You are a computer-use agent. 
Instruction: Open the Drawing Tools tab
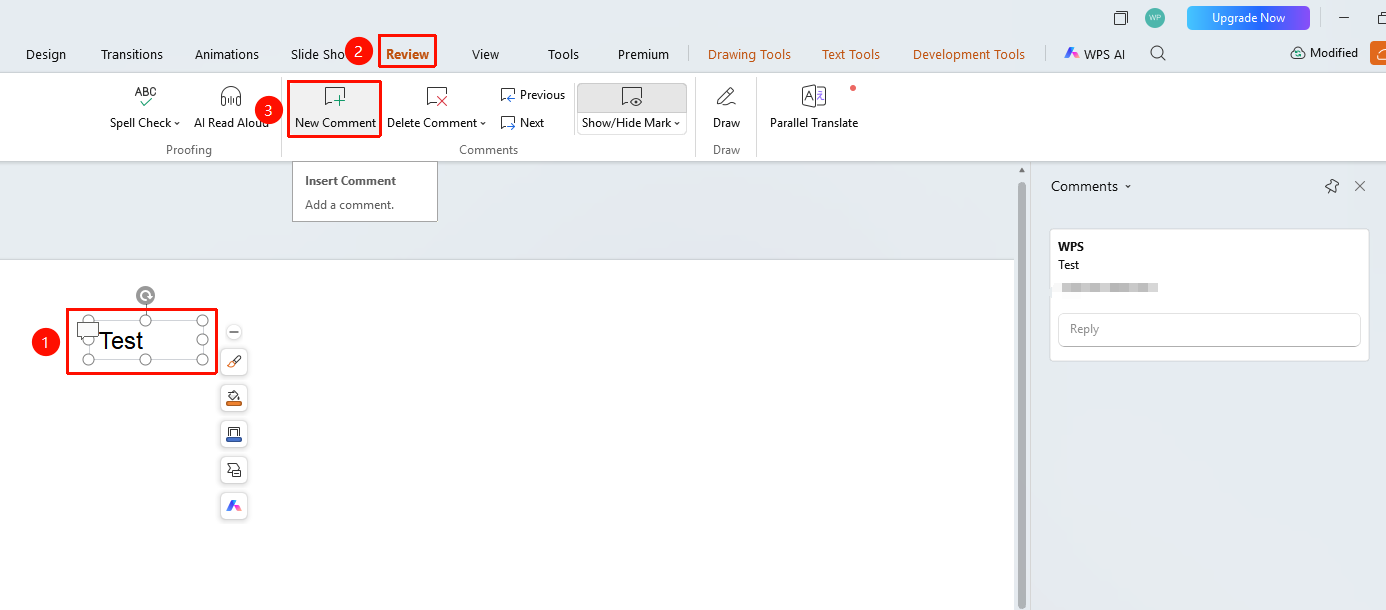(749, 54)
